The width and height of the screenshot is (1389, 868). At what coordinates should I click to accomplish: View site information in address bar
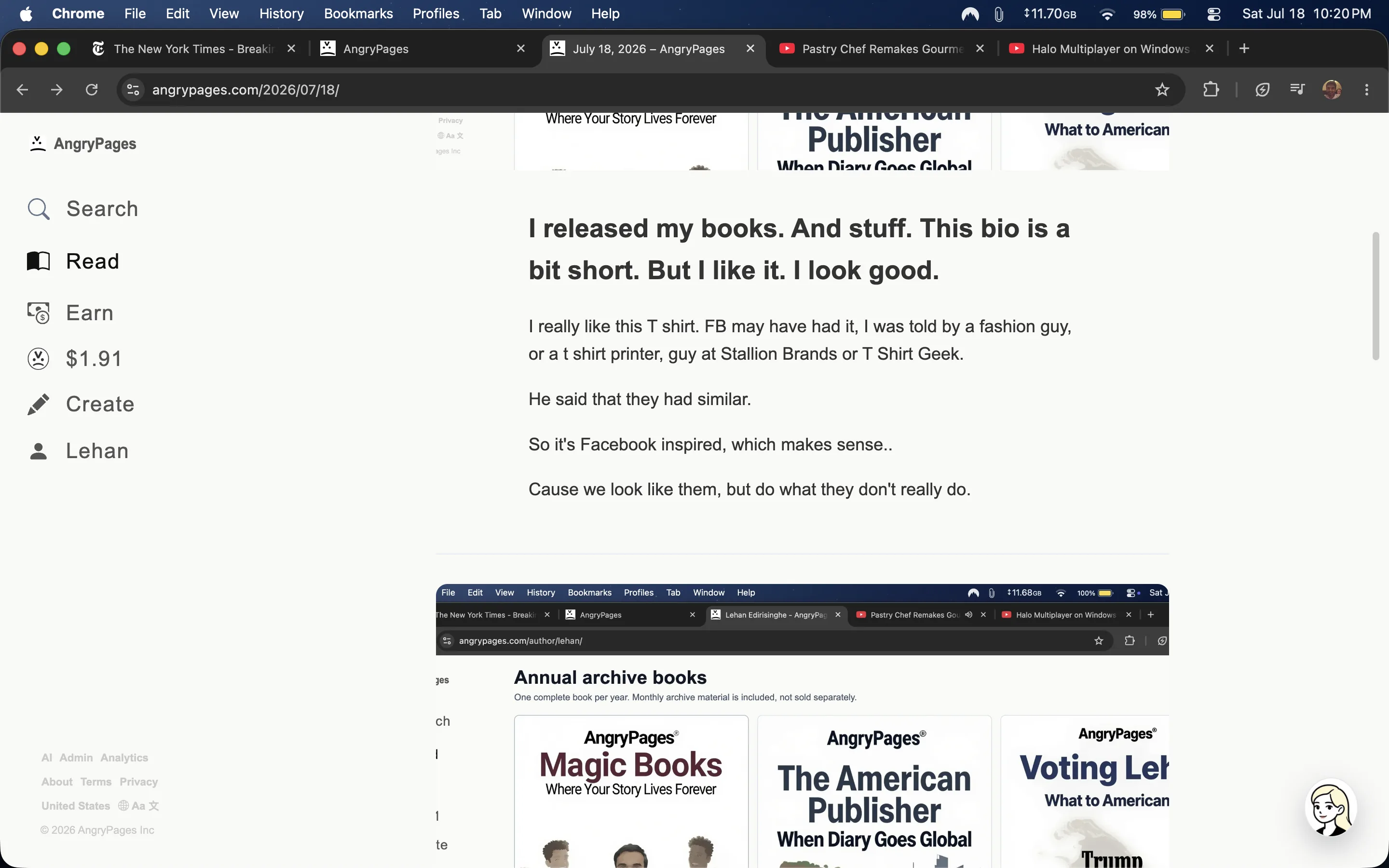click(133, 90)
